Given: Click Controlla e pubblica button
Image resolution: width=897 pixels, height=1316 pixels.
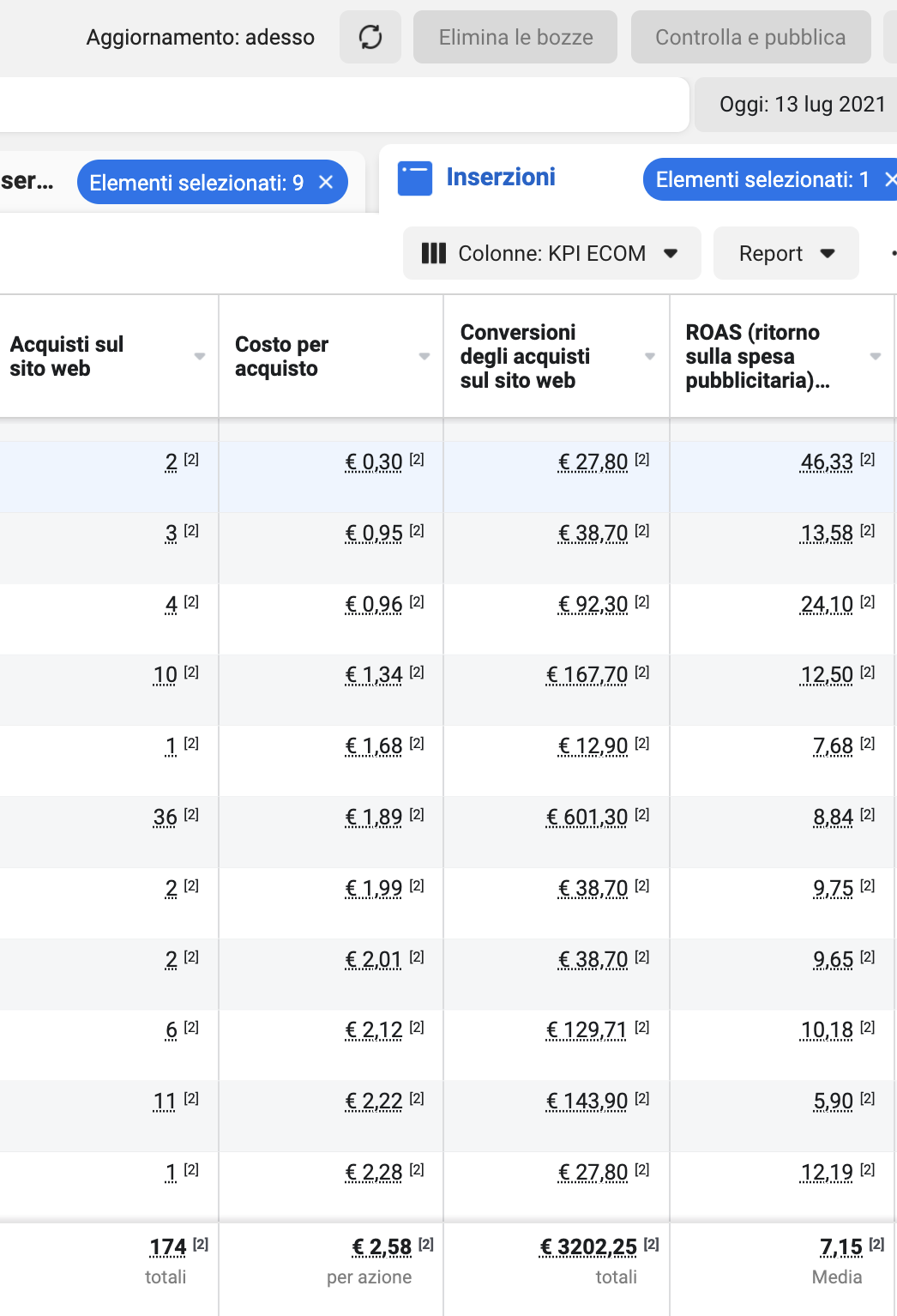Looking at the screenshot, I should pyautogui.click(x=750, y=37).
